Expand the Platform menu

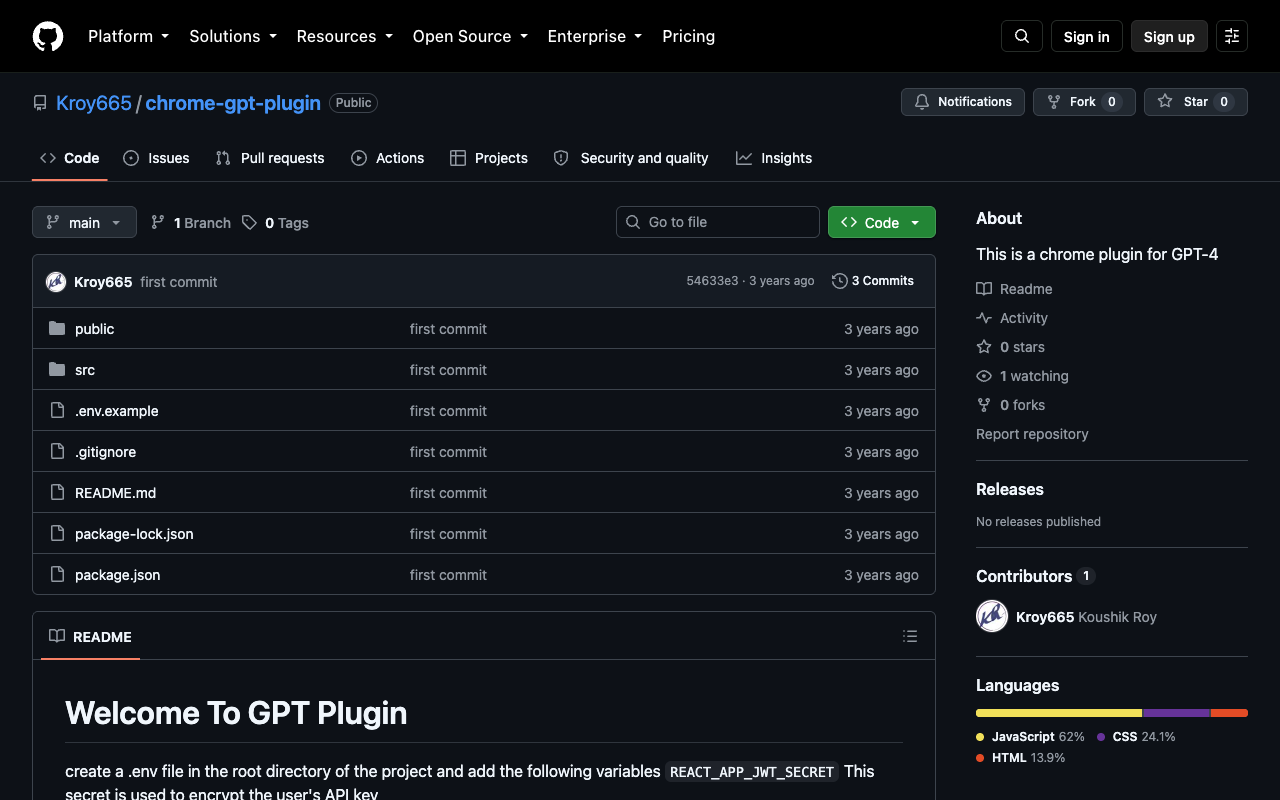128,36
